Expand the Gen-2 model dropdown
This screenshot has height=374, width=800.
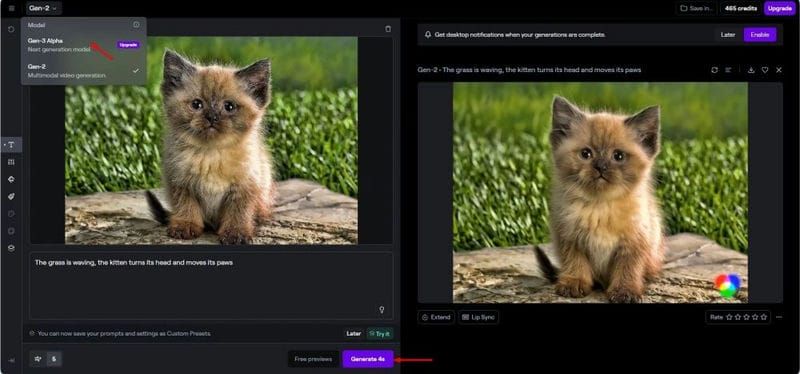44,8
